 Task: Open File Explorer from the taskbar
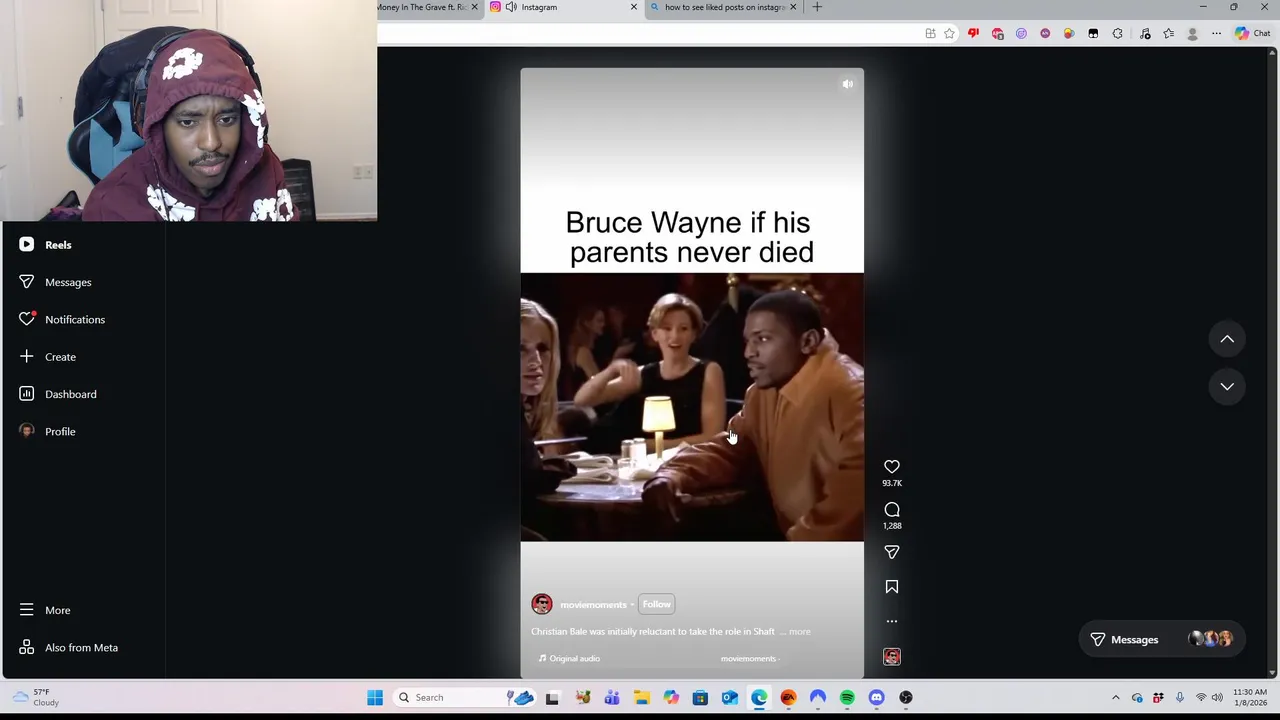point(641,698)
